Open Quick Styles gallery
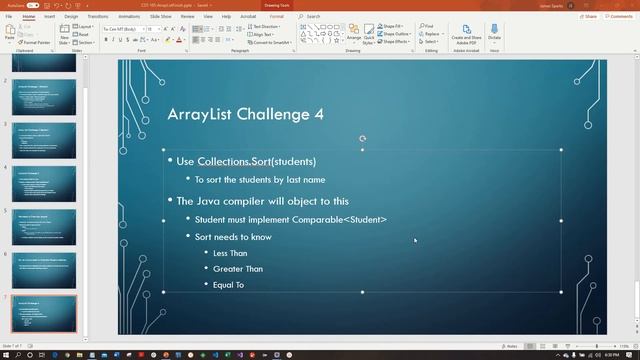The image size is (640, 360). (369, 34)
